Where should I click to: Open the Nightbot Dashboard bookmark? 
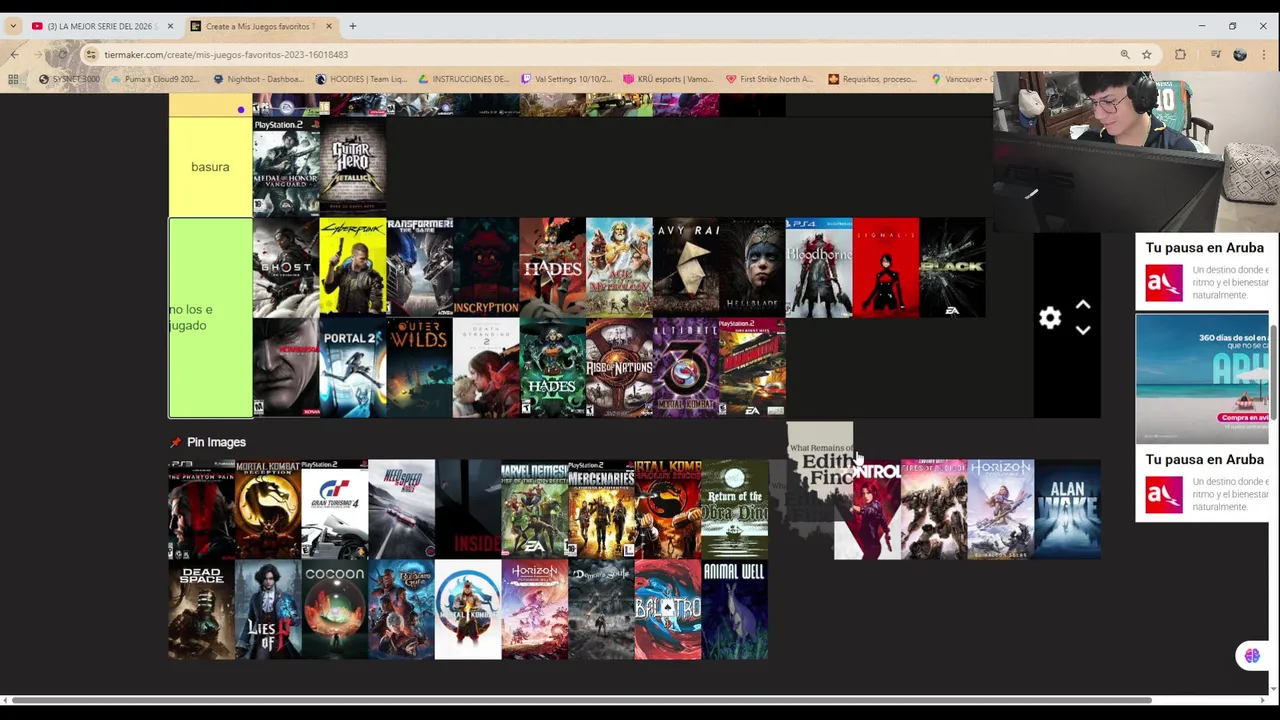pyautogui.click(x=258, y=79)
